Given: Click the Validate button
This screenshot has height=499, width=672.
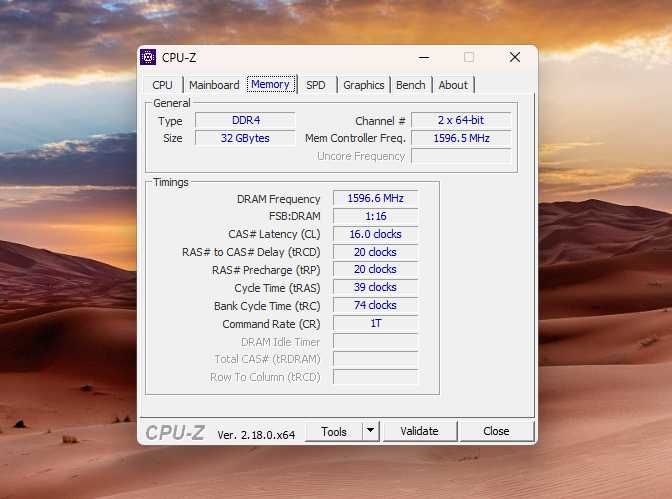Looking at the screenshot, I should point(420,431).
